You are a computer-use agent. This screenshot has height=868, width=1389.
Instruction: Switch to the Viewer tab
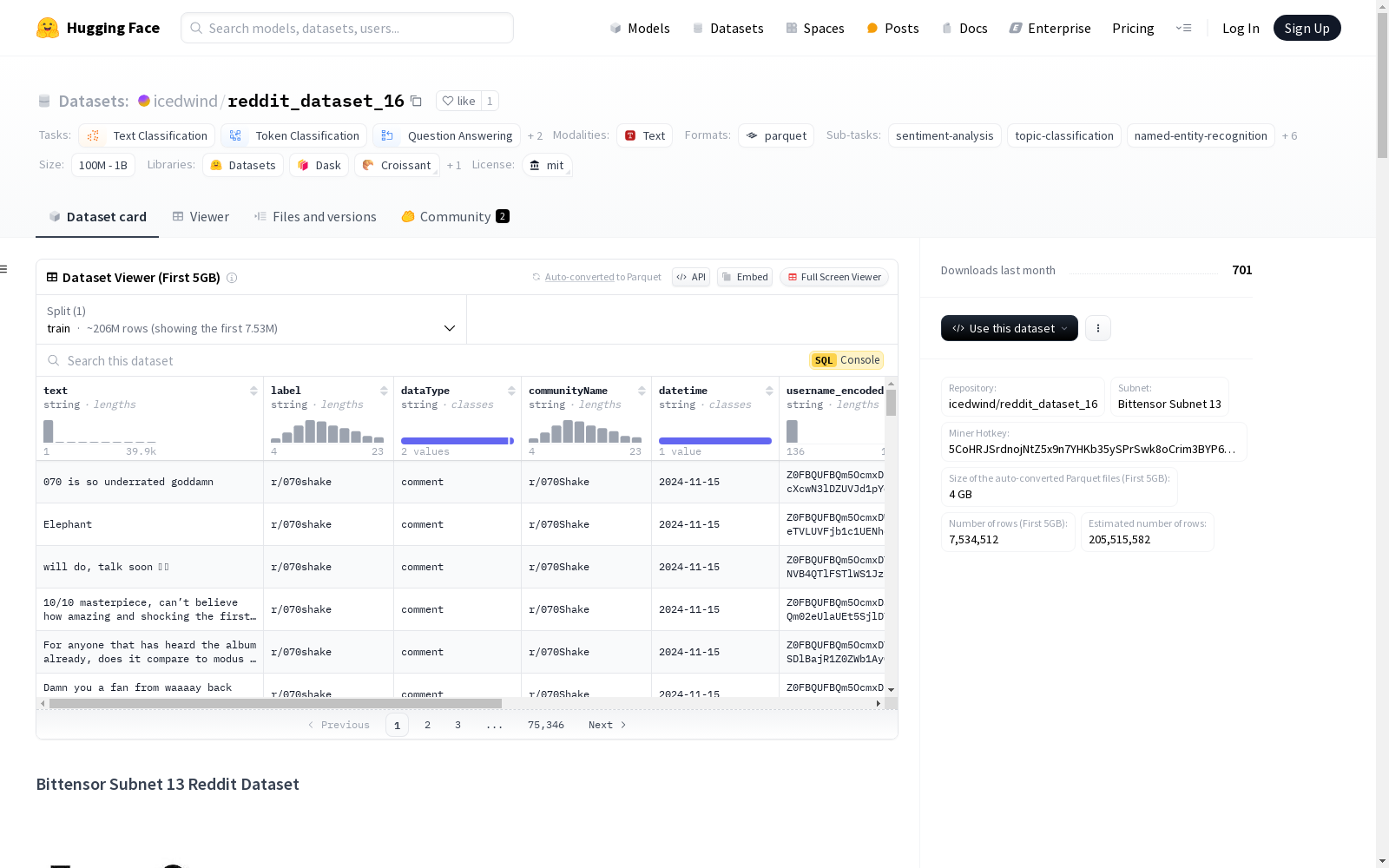point(201,217)
